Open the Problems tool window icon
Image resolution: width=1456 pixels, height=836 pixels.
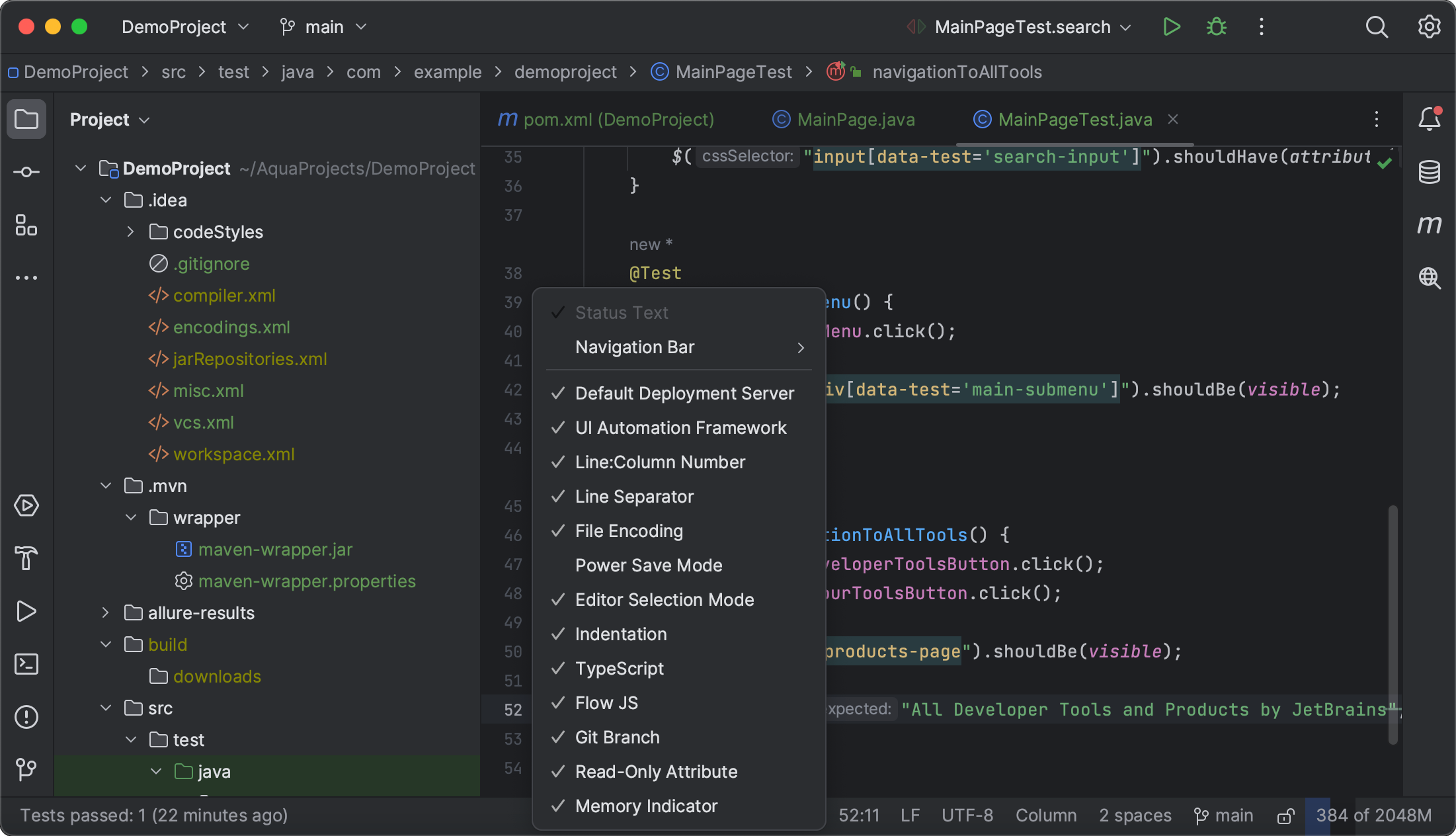pyautogui.click(x=26, y=717)
